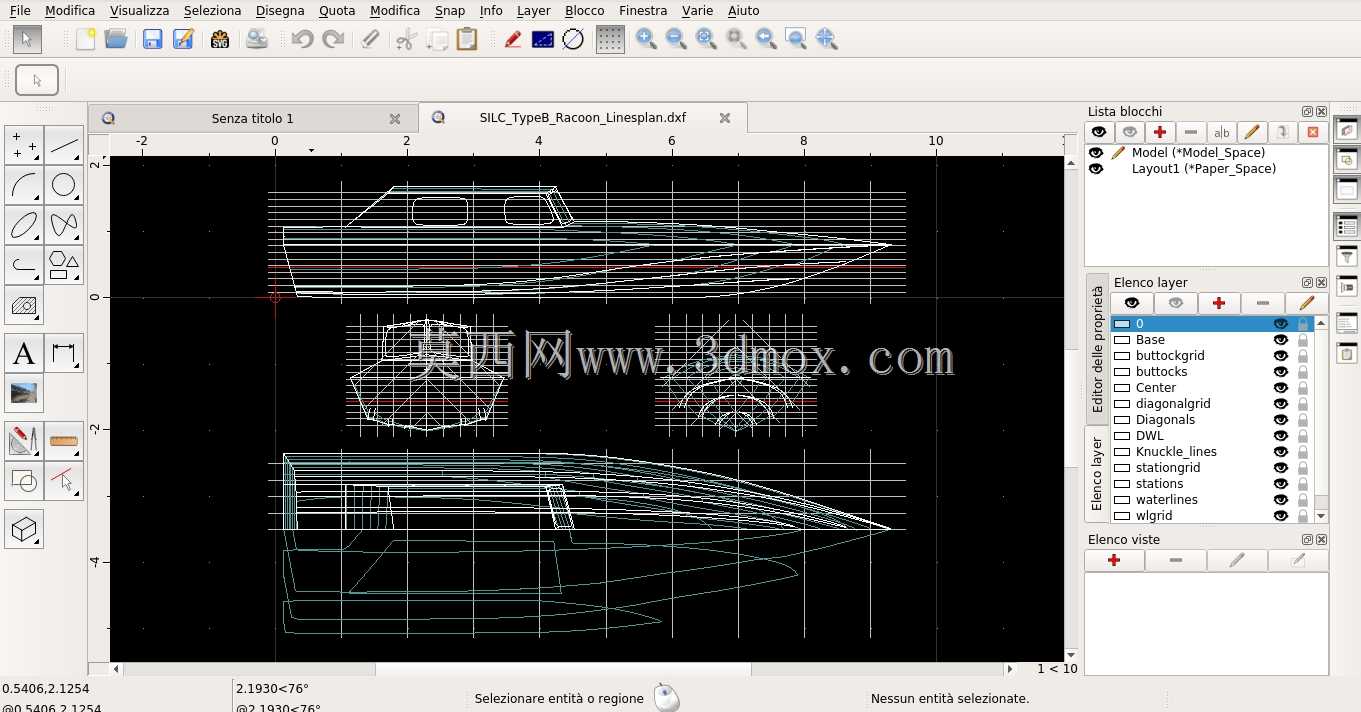
Task: Toggle the grid display button
Action: (610, 39)
